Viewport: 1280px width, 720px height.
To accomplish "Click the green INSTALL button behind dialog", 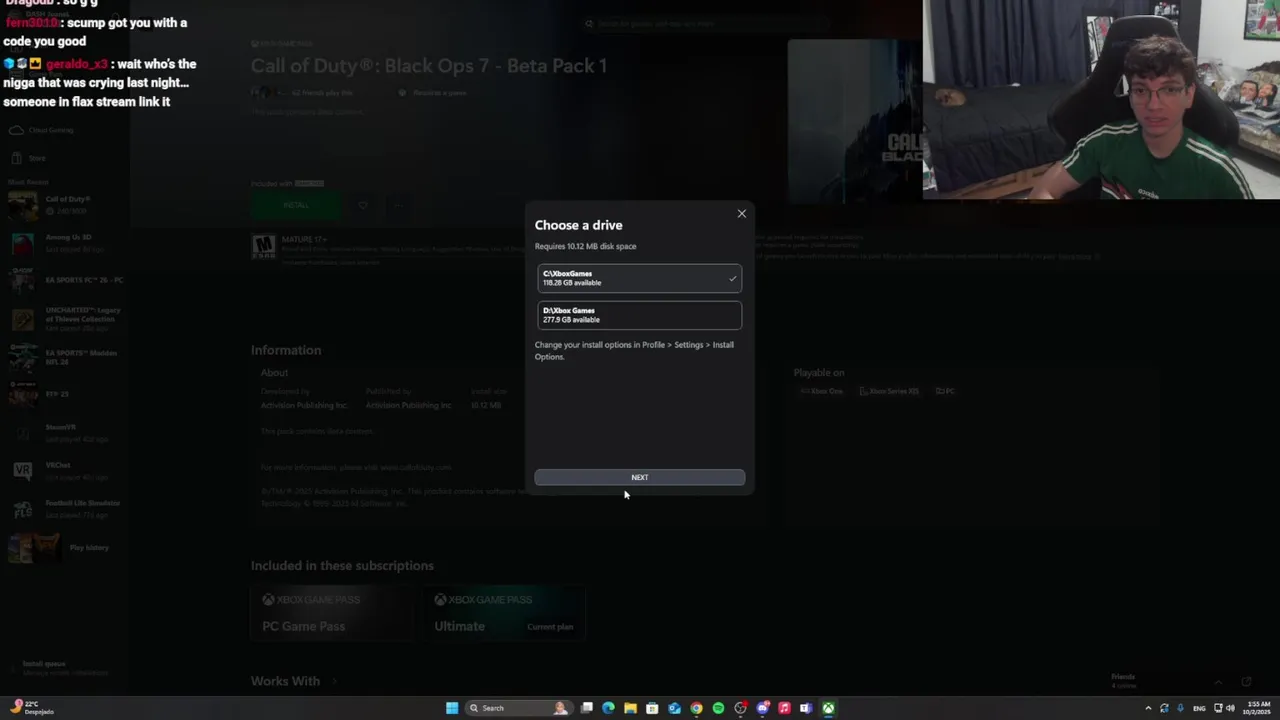I will 296,205.
